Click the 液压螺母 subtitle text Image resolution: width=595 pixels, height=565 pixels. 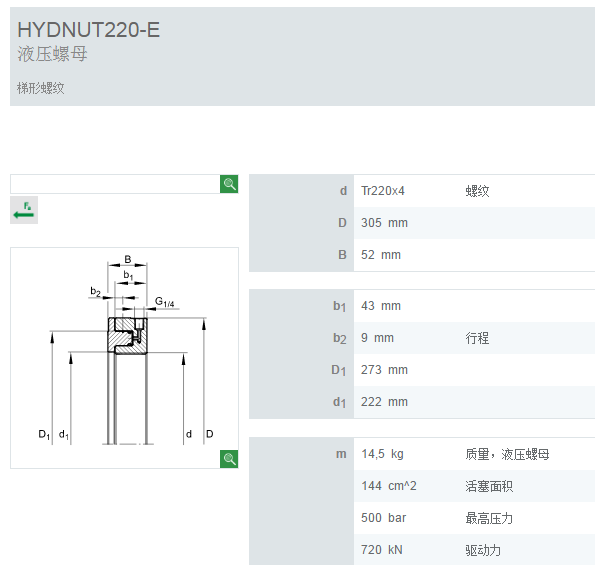pyautogui.click(x=52, y=54)
